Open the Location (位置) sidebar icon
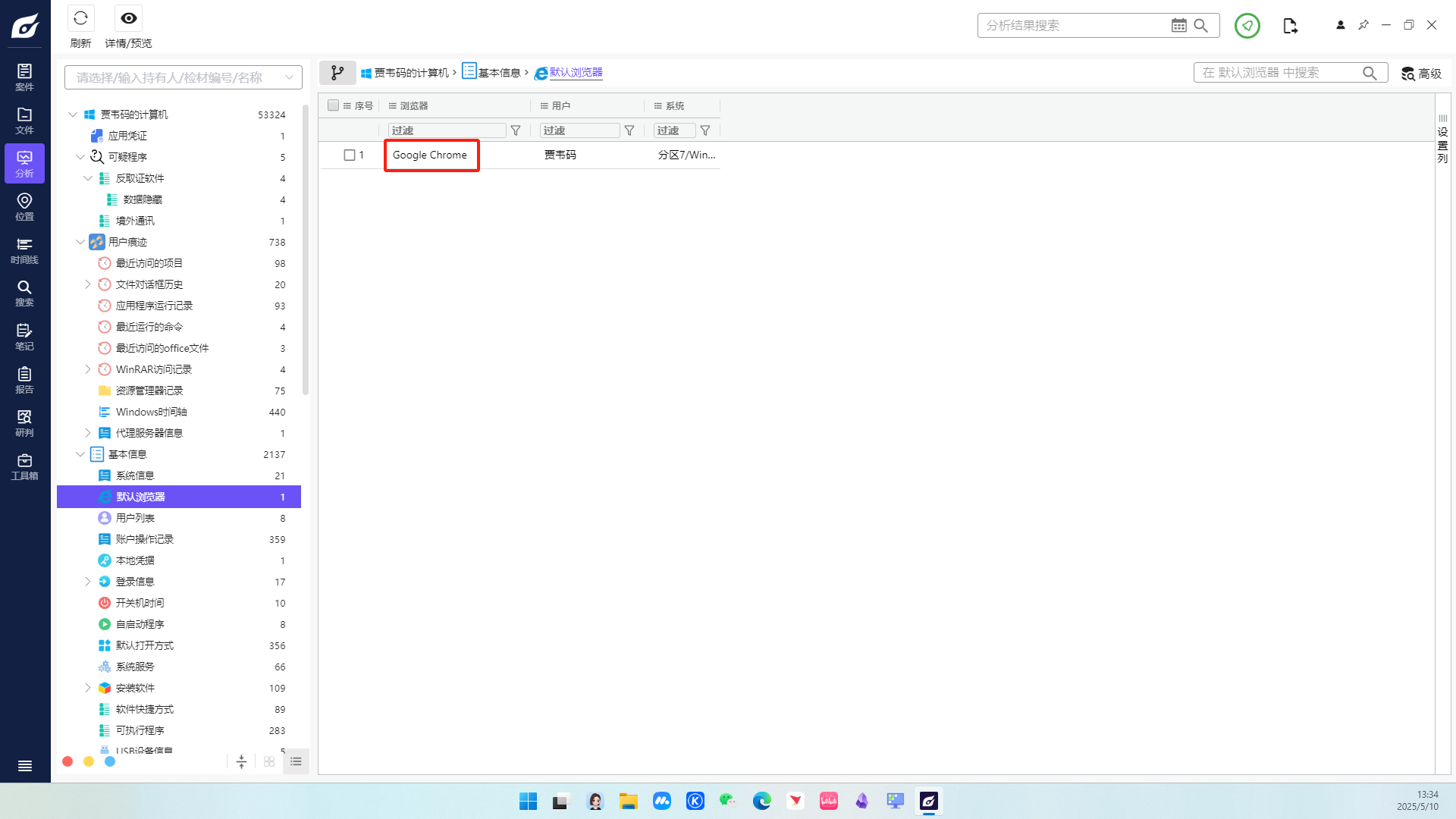The height and width of the screenshot is (819, 1456). 24,206
